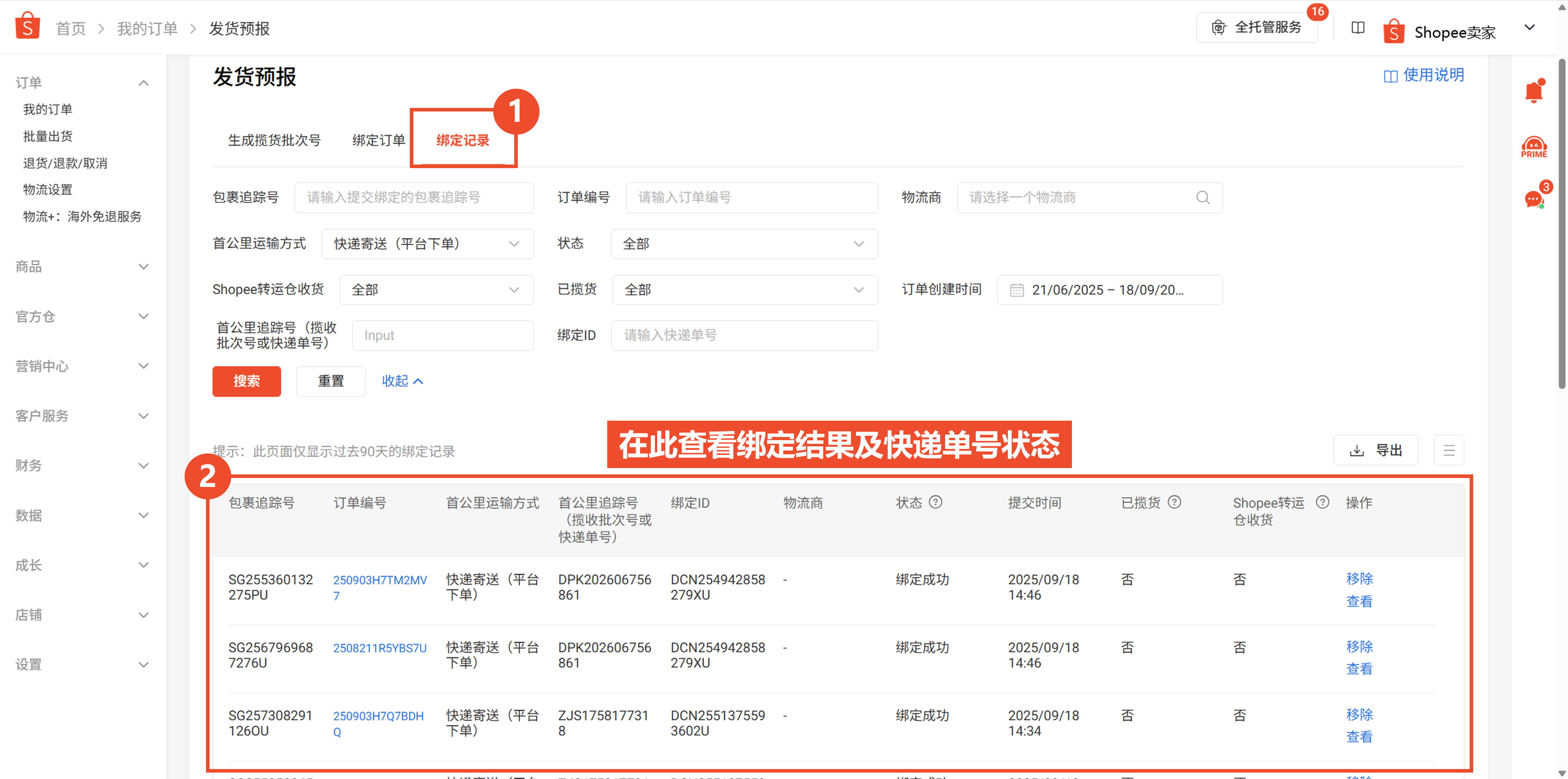Screen dimensions: 1568x779
Task: Click 移除 for order 250903H7TM2MV7
Action: point(1359,579)
